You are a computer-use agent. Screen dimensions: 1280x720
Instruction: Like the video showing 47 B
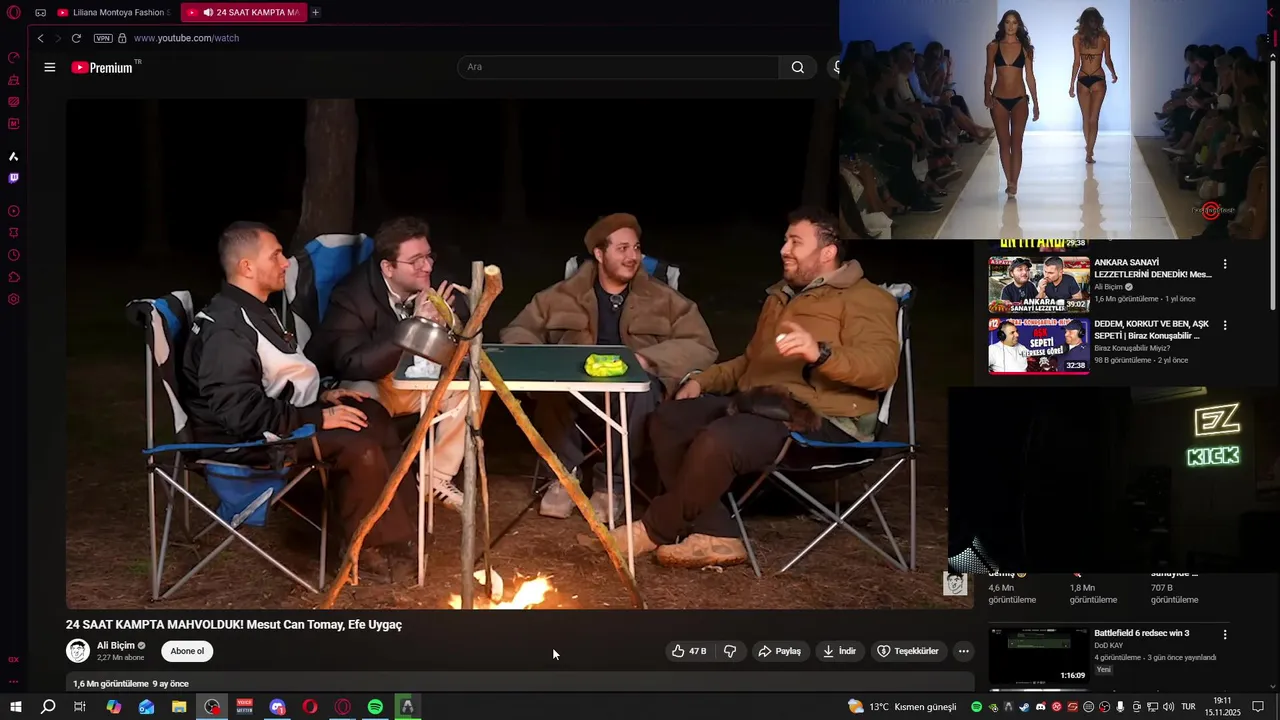(x=688, y=651)
